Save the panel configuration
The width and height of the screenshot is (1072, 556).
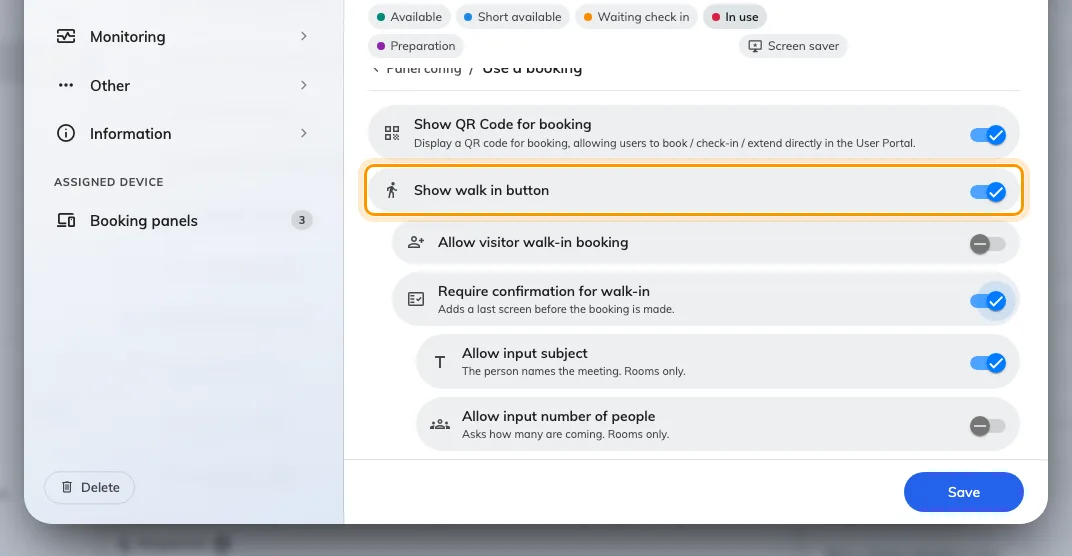(x=963, y=492)
